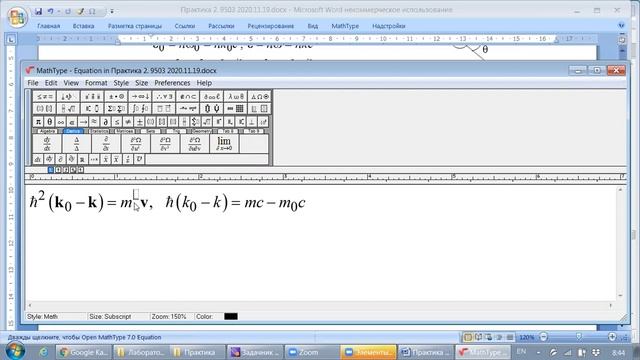The width and height of the screenshot is (640, 360).
Task: Open the logical symbols palette
Action: tap(164, 96)
